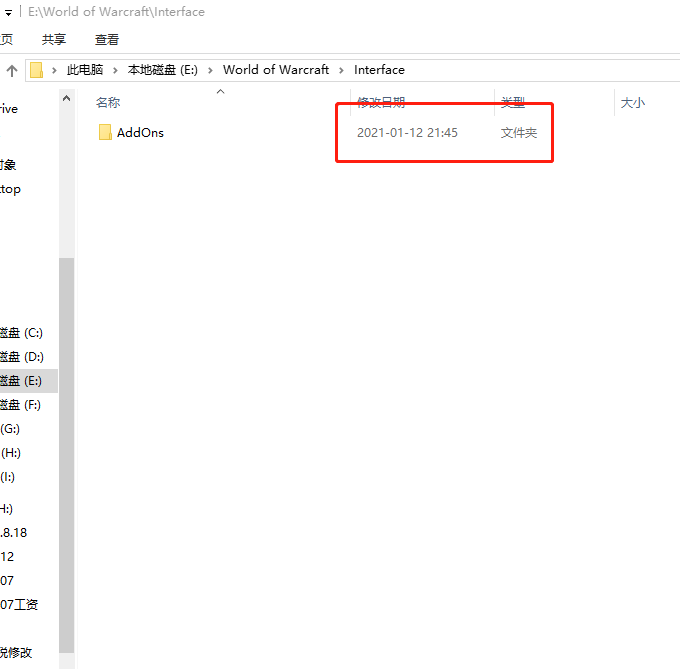Image resolution: width=680 pixels, height=669 pixels.
Task: Expand the chevron after 本地磁盘 (E:)
Action: (x=210, y=70)
